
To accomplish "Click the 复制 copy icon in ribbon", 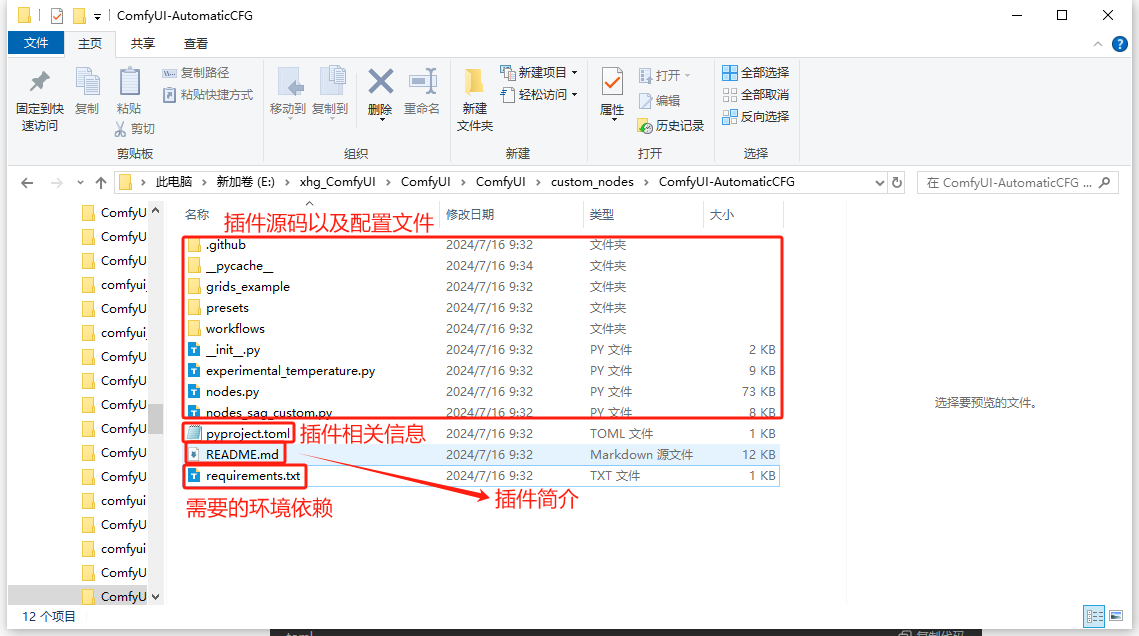I will 87,82.
